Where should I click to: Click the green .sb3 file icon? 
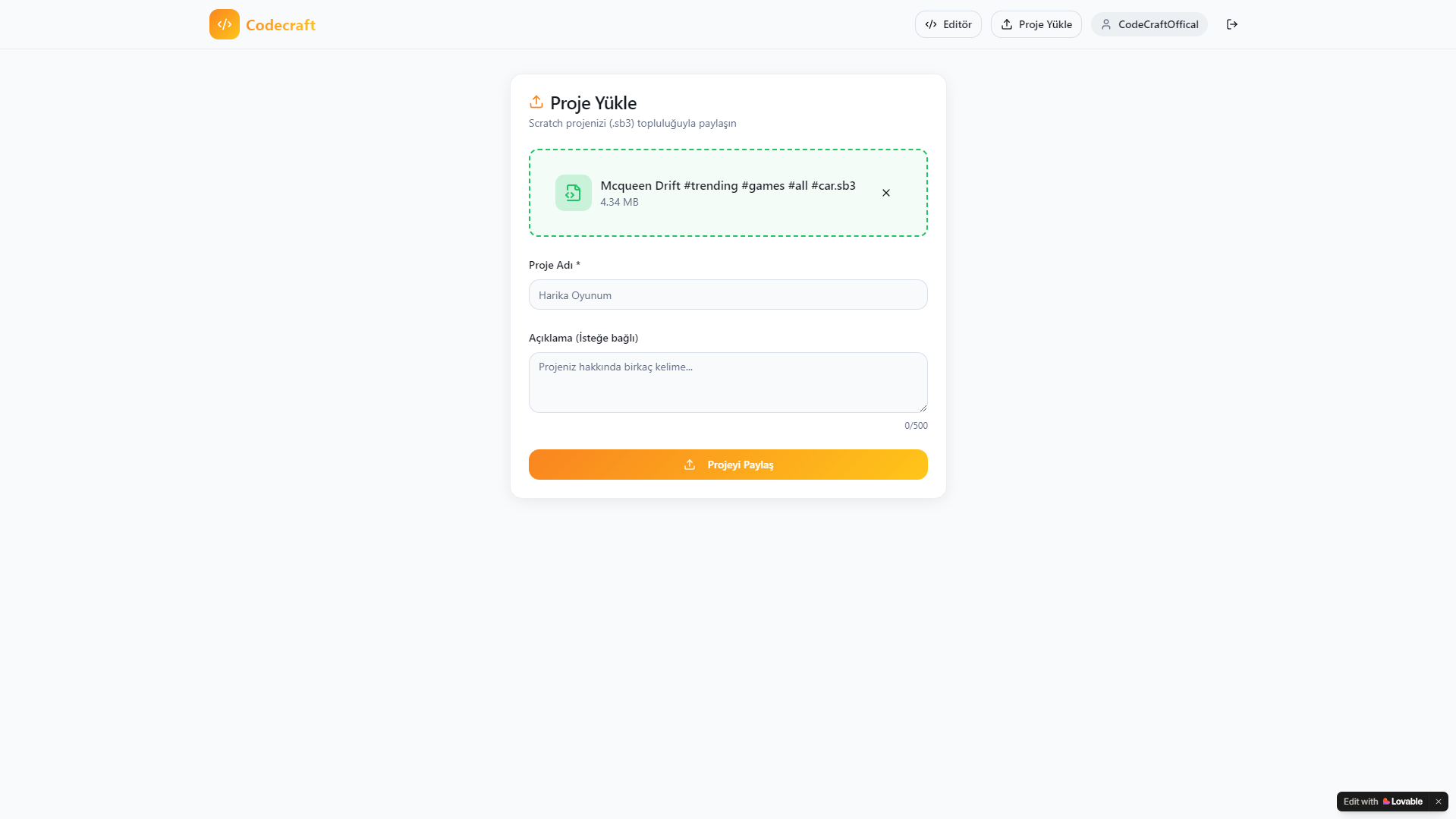point(573,193)
